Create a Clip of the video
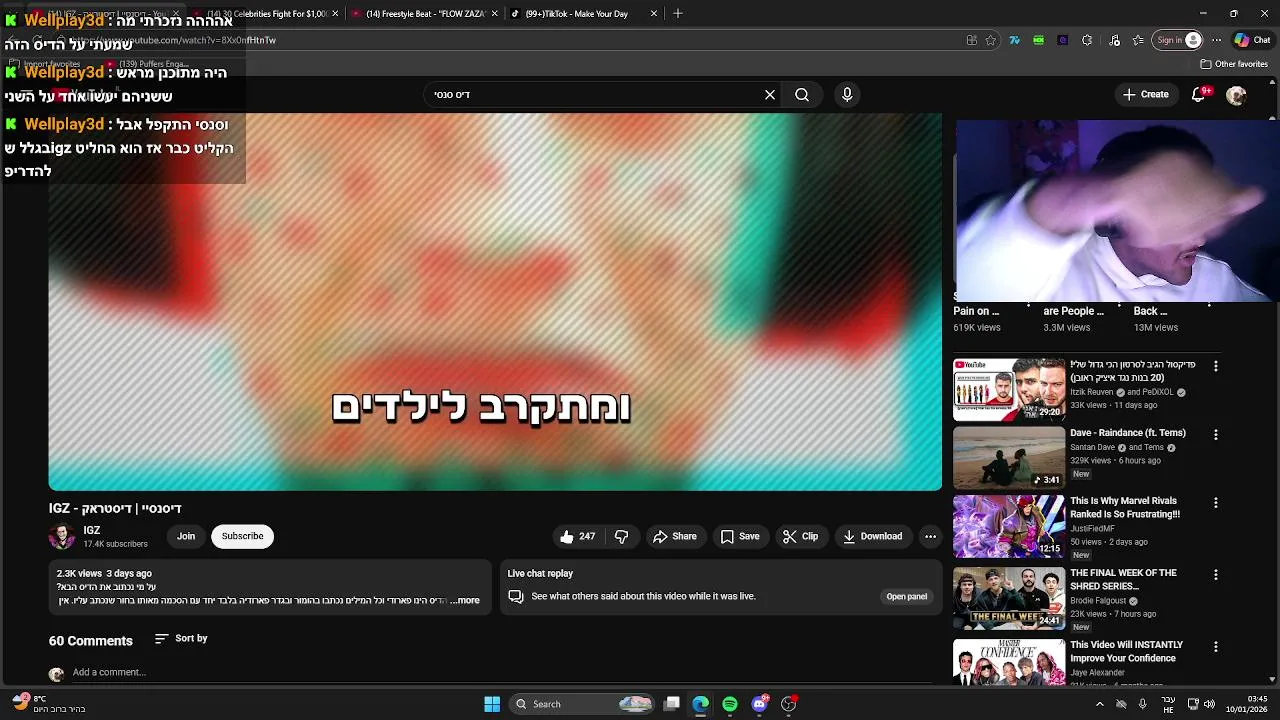The width and height of the screenshot is (1280, 720). tap(800, 536)
